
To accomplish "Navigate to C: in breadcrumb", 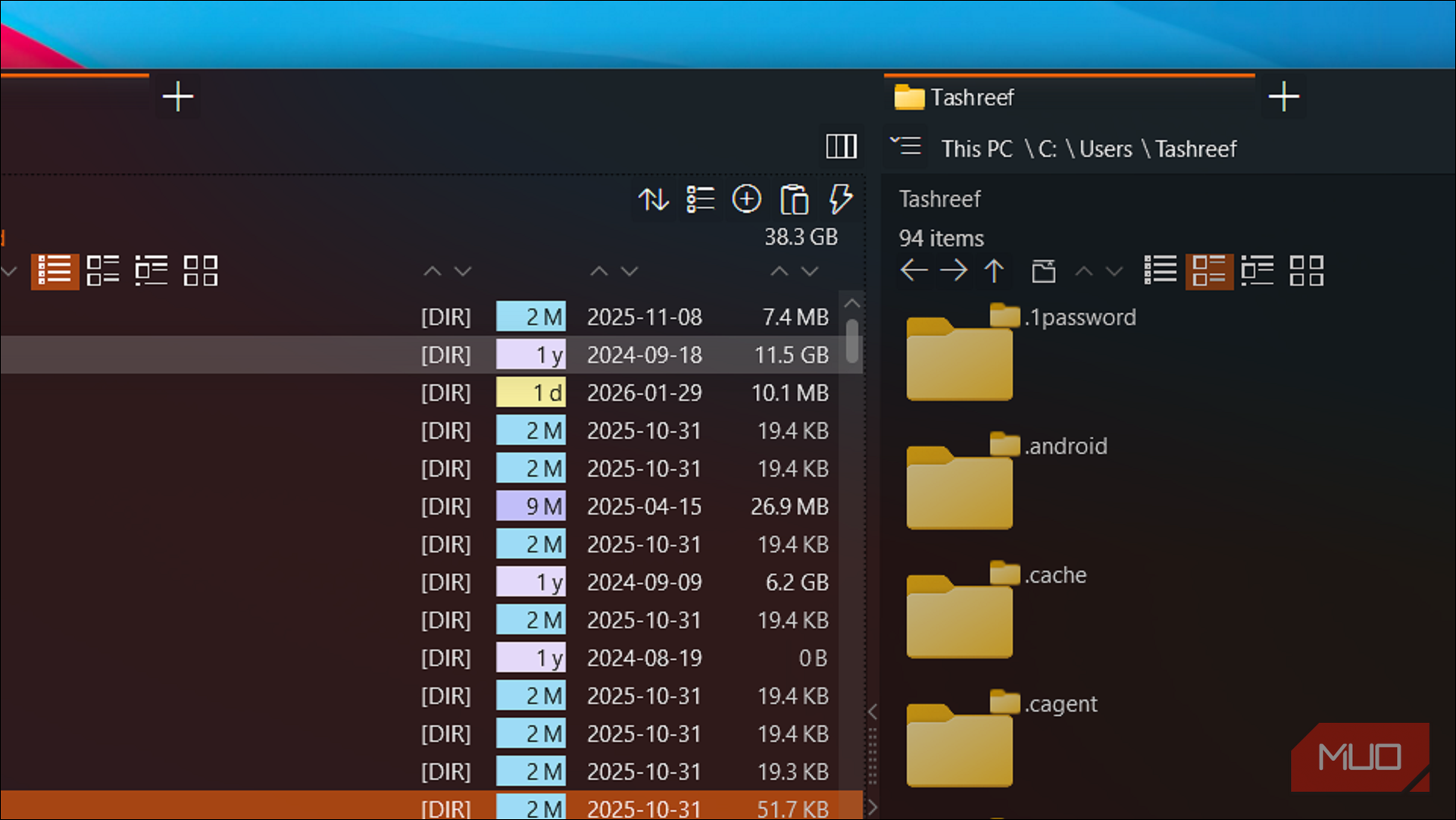I will [1048, 149].
